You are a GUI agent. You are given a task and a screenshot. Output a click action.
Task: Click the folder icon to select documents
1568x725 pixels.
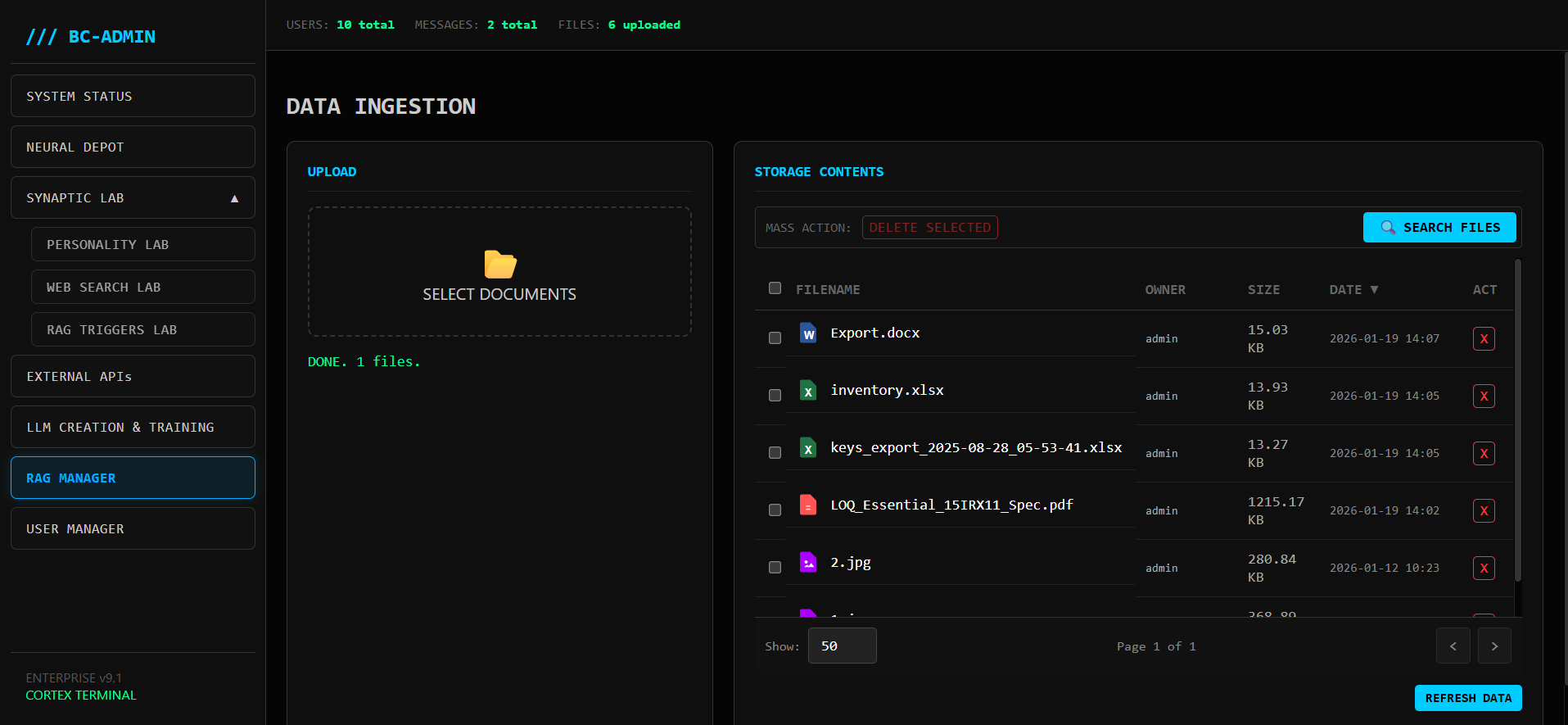pyautogui.click(x=499, y=265)
